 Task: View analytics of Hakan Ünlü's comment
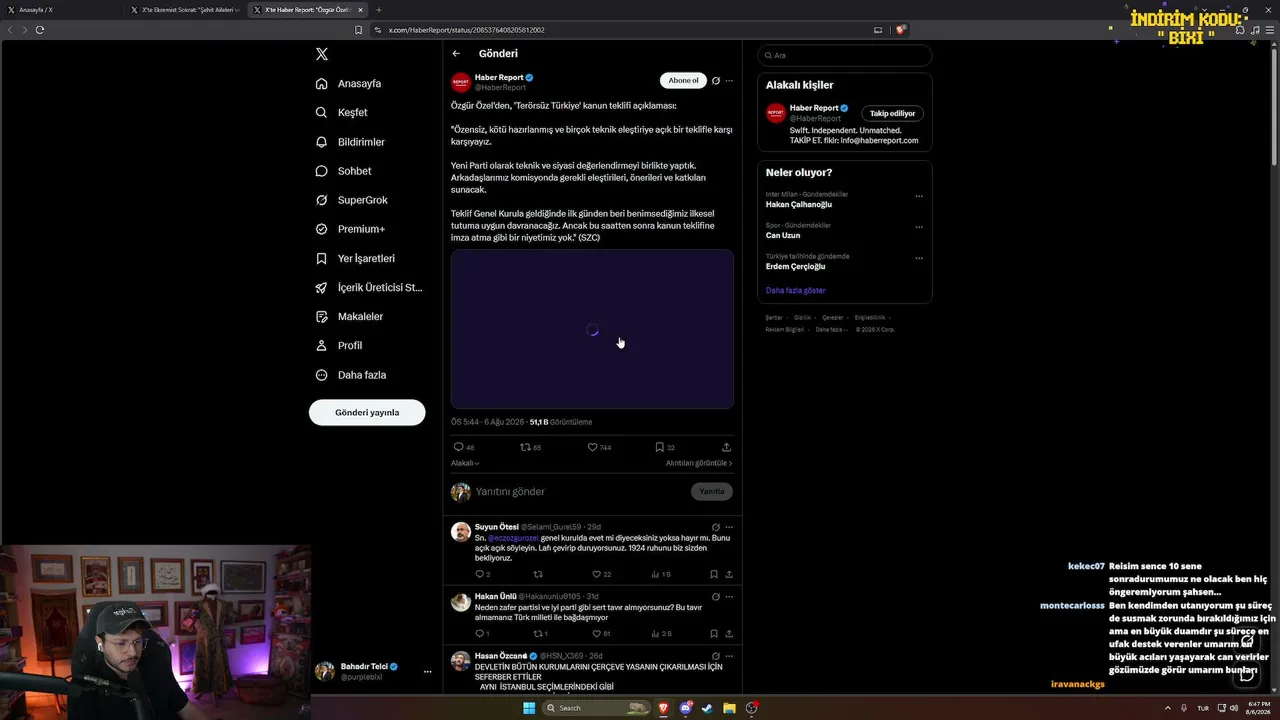coord(661,633)
